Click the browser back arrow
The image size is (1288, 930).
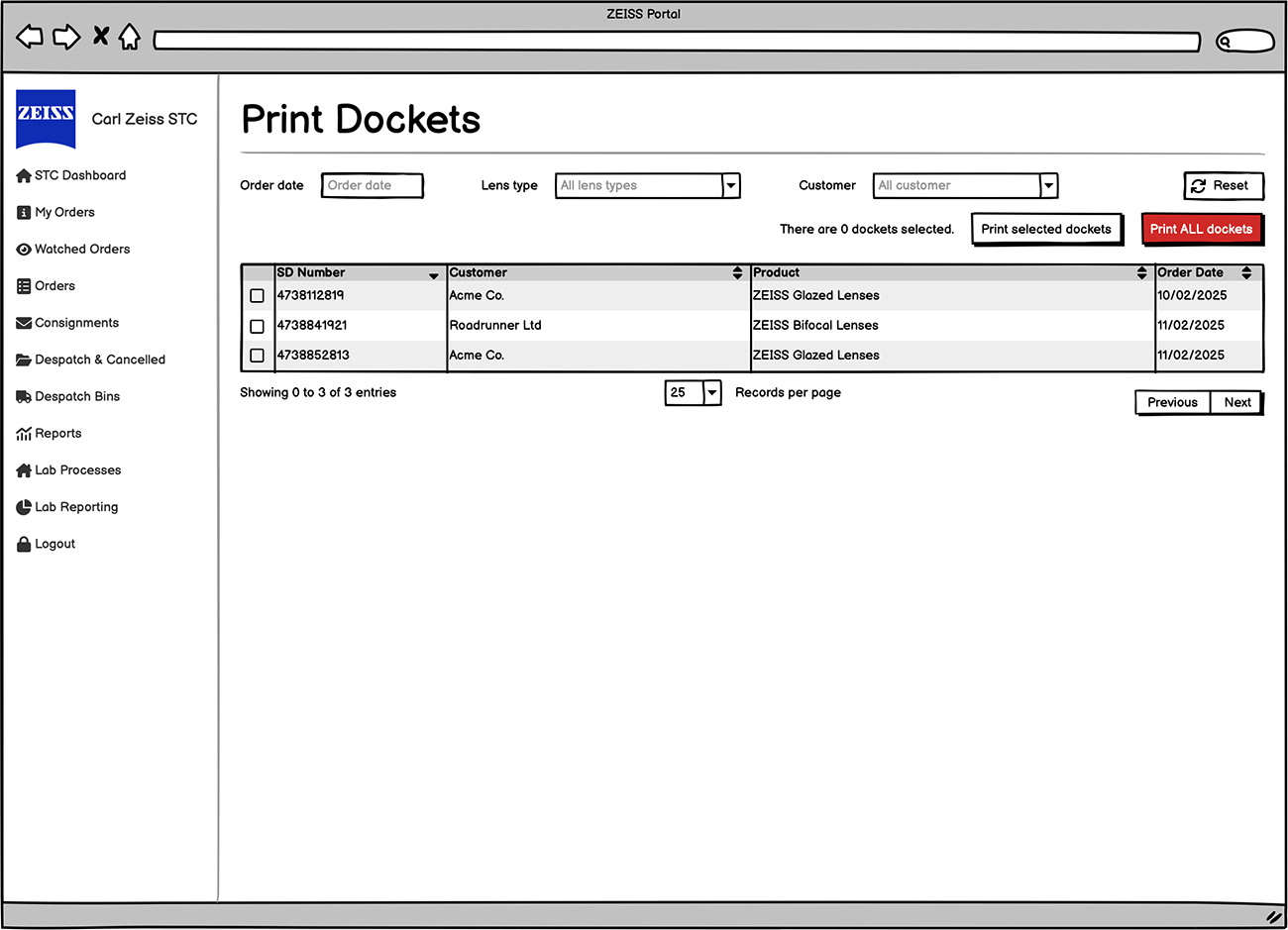coord(30,37)
